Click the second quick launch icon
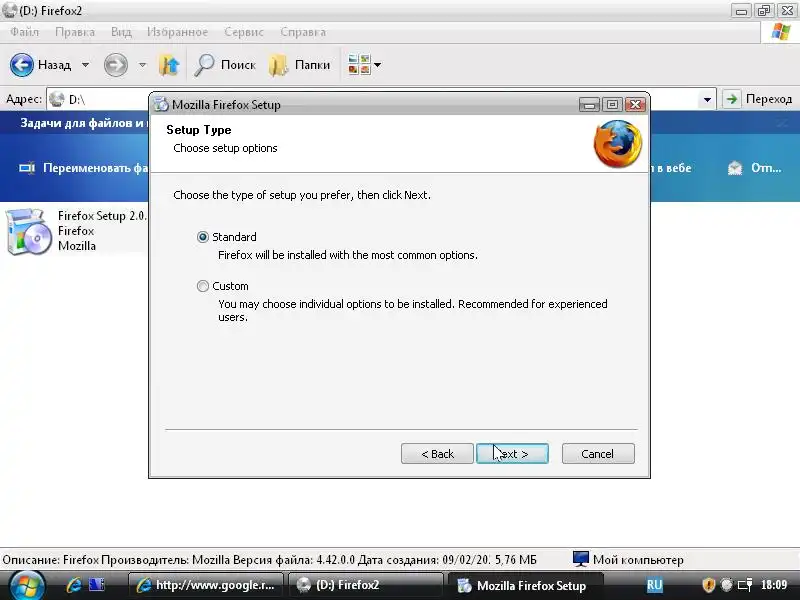This screenshot has height=600, width=800. coord(96,585)
